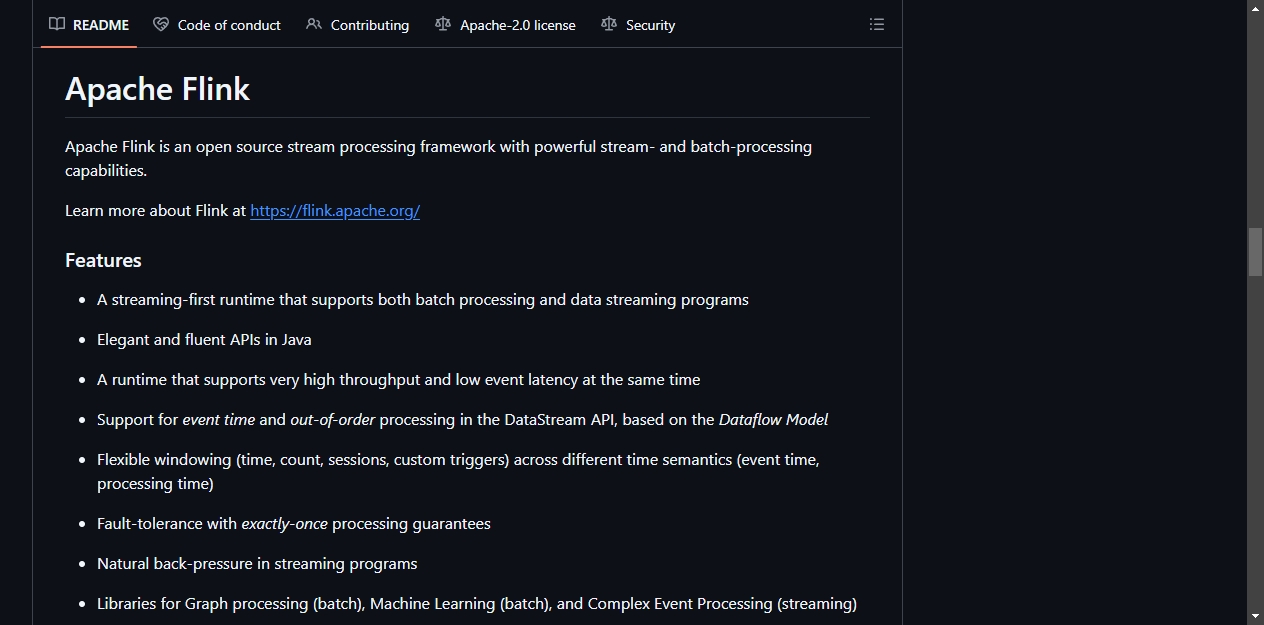Click the italic 'exactly-once' text
Image resolution: width=1264 pixels, height=625 pixels.
284,524
